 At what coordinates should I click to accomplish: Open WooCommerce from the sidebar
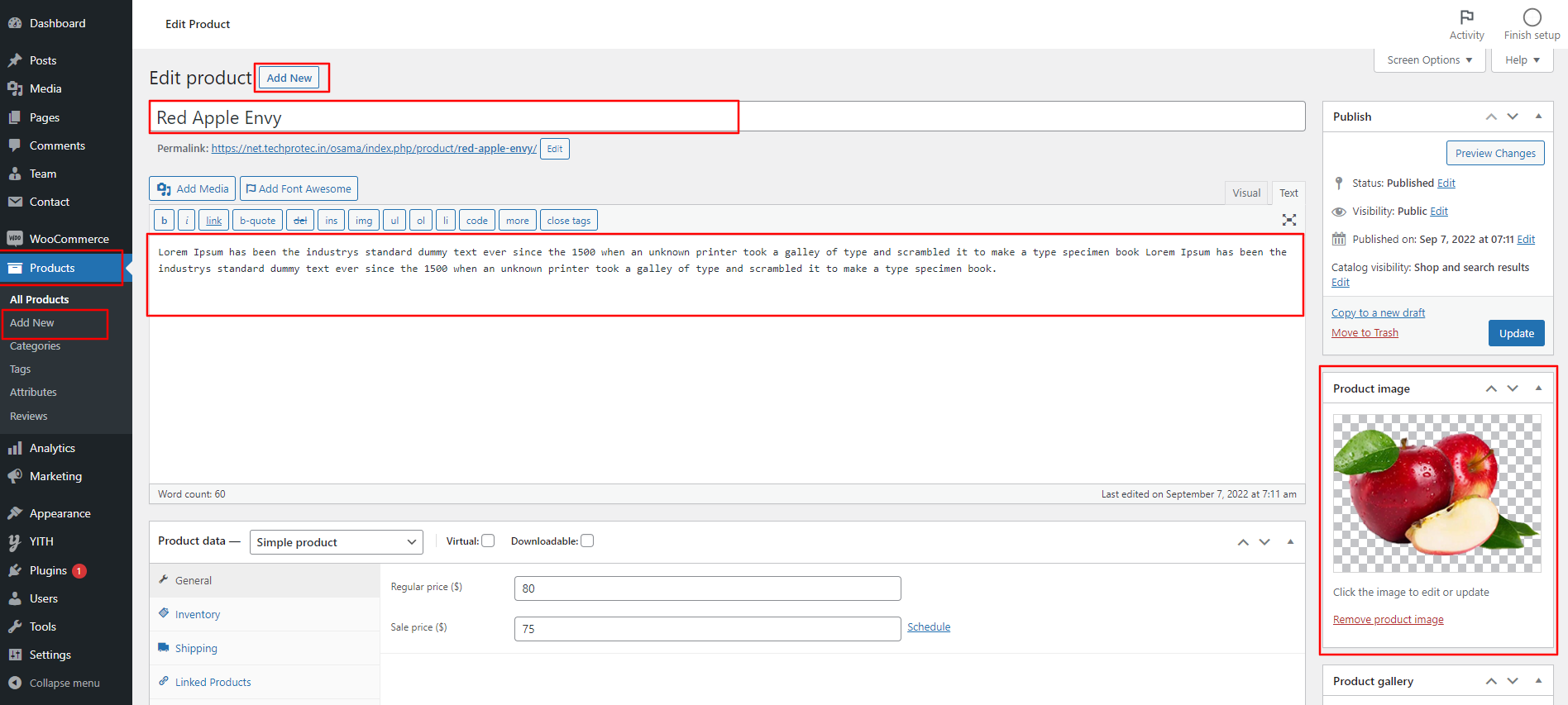[69, 239]
